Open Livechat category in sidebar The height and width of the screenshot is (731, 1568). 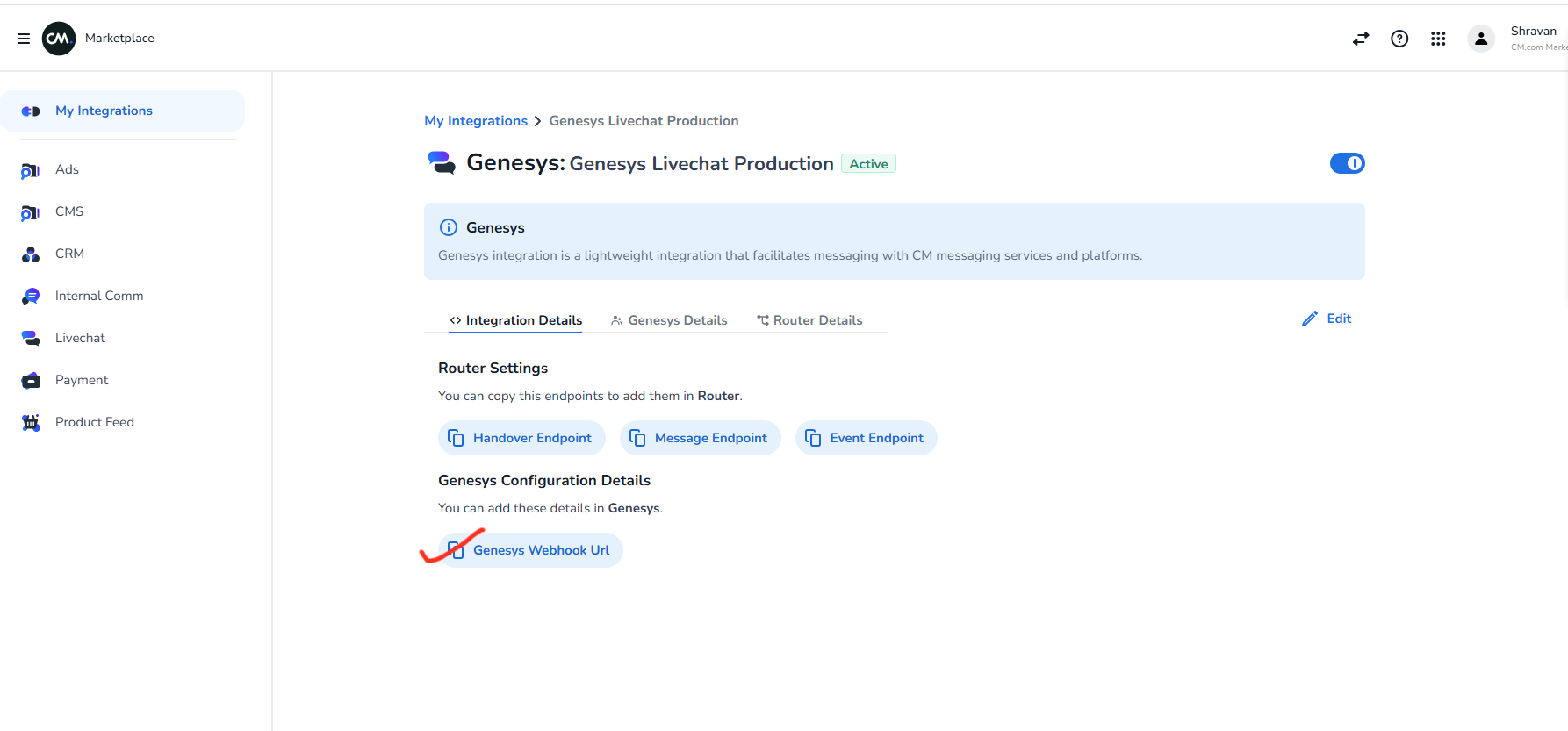pyautogui.click(x=80, y=338)
